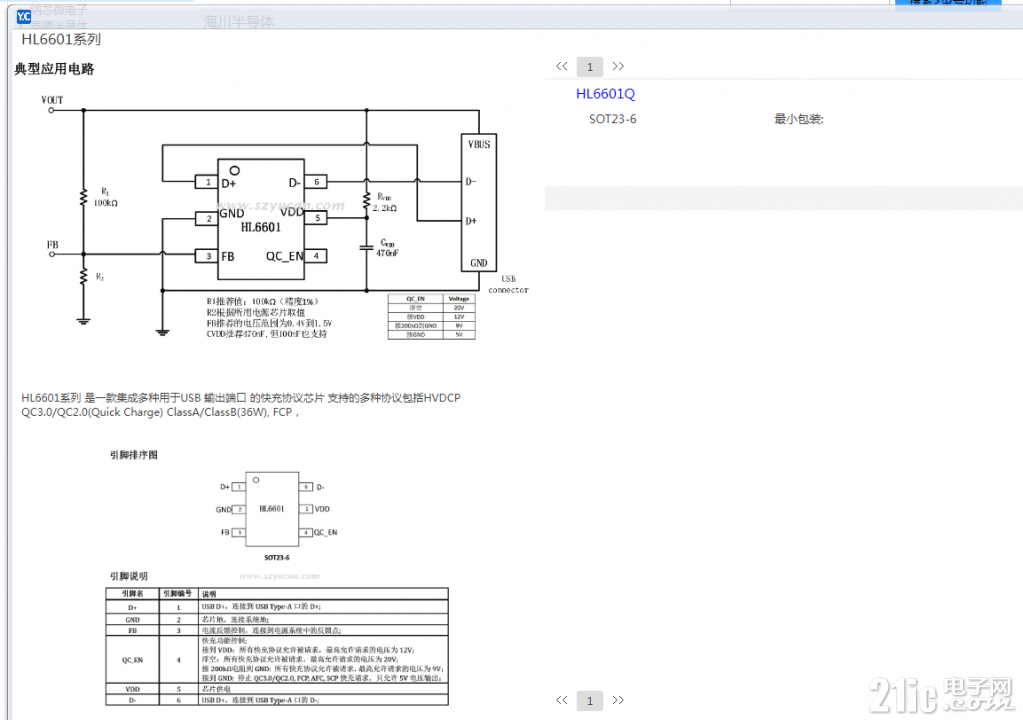This screenshot has width=1023, height=720.
Task: Click the "Voltage" header in the circuit's QC_EN table
Action: point(459,299)
